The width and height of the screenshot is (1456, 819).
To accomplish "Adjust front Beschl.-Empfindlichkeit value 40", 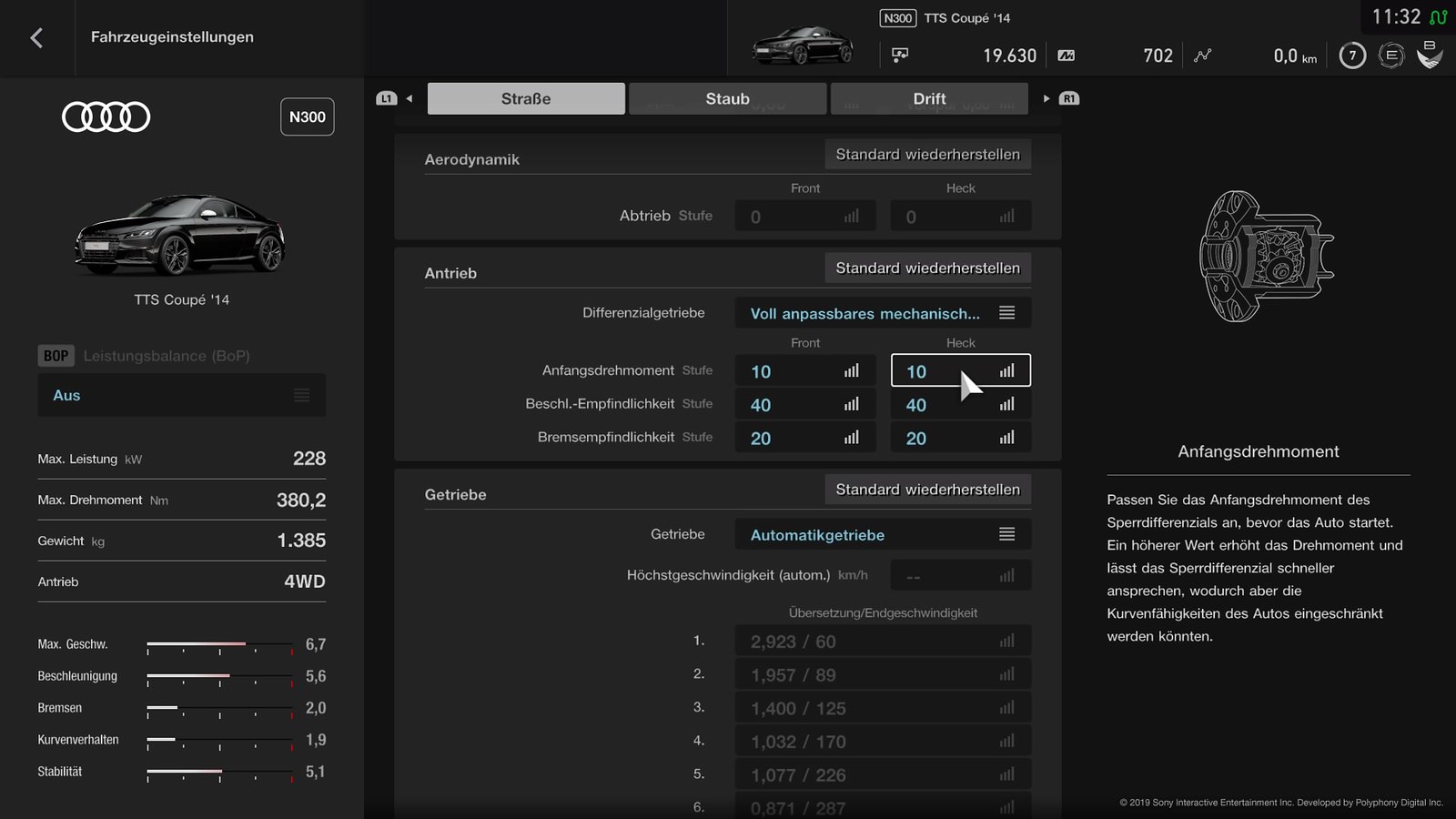I will click(805, 404).
